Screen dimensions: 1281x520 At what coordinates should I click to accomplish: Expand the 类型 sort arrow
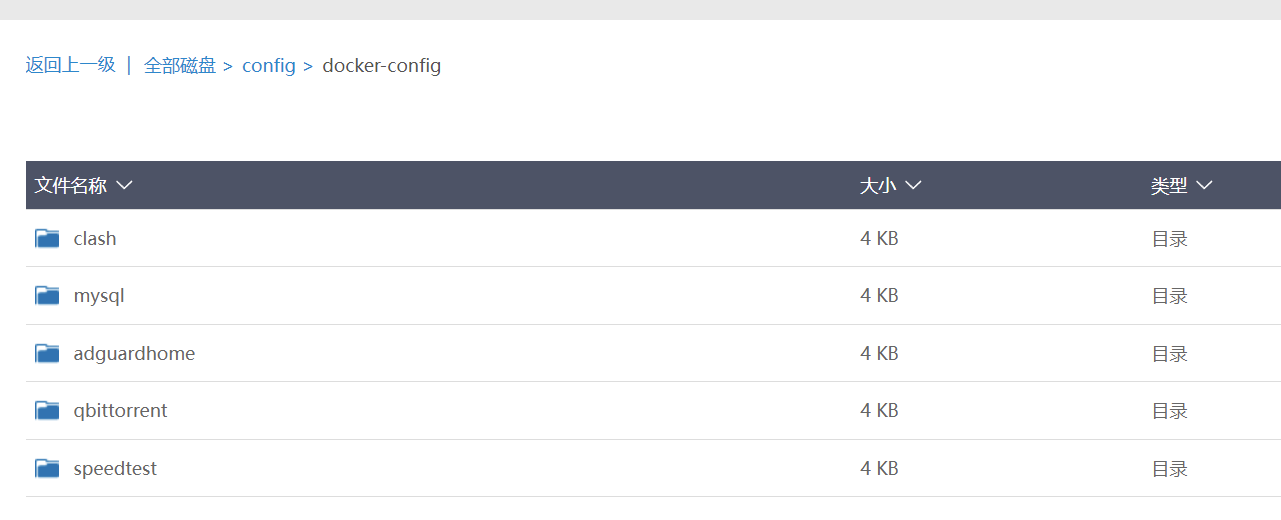1204,186
